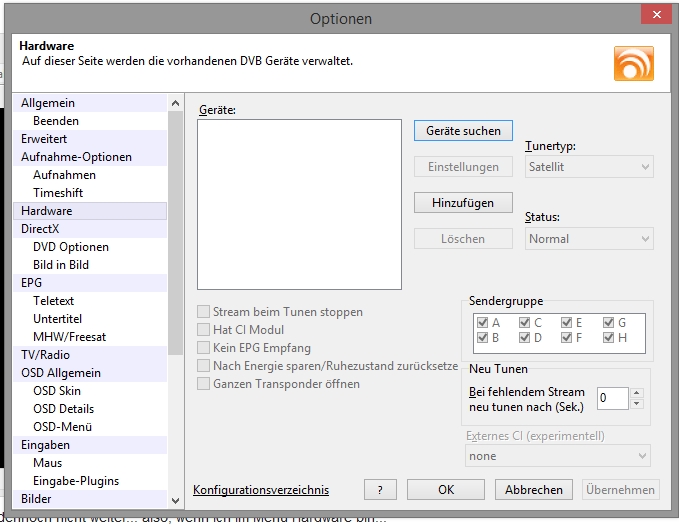679x525 pixels.
Task: Open the Externes CI dropdown
Action: coord(558,456)
